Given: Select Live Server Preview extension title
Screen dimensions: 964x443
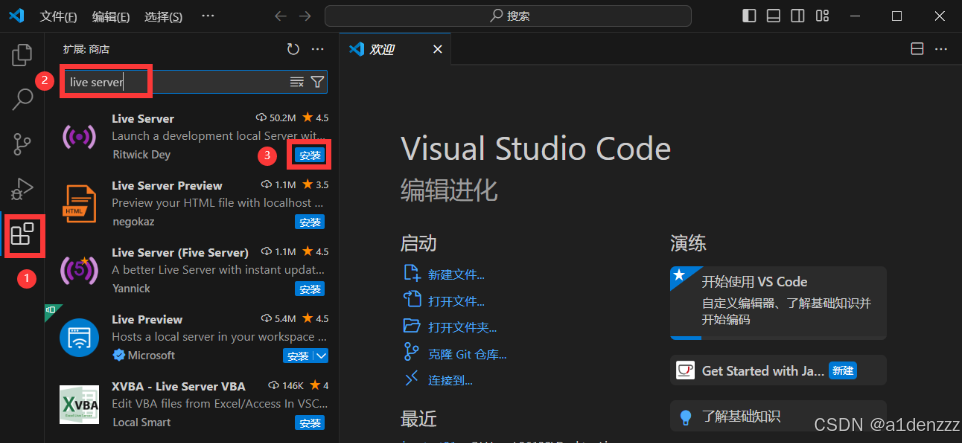Looking at the screenshot, I should 167,186.
